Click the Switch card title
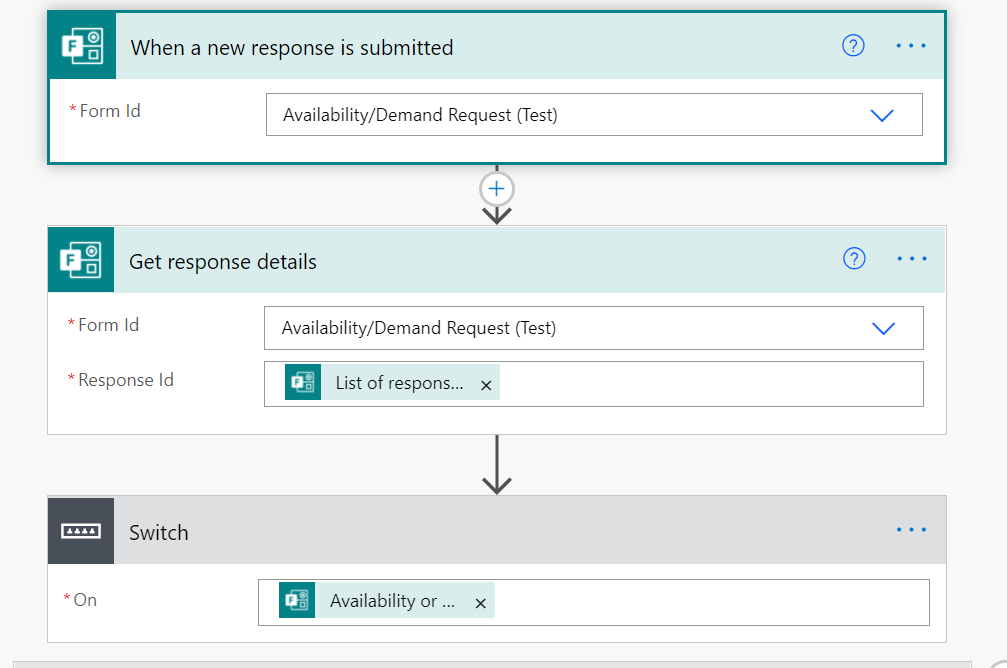 (x=158, y=532)
